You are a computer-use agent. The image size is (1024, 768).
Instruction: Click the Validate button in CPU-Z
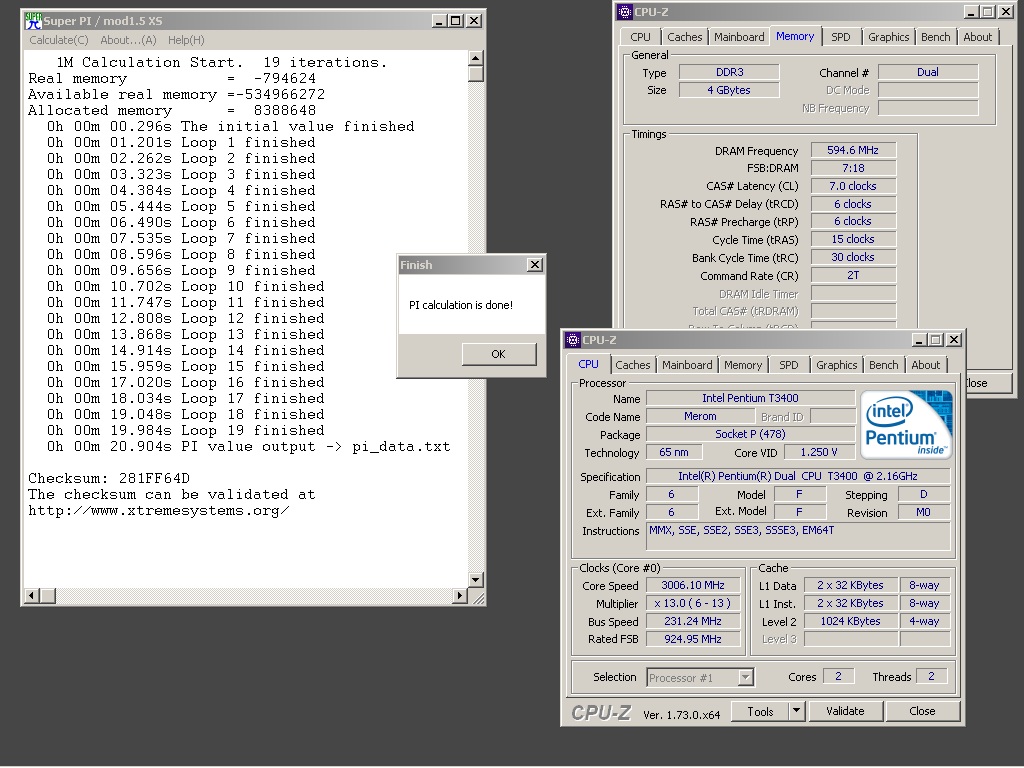point(845,711)
